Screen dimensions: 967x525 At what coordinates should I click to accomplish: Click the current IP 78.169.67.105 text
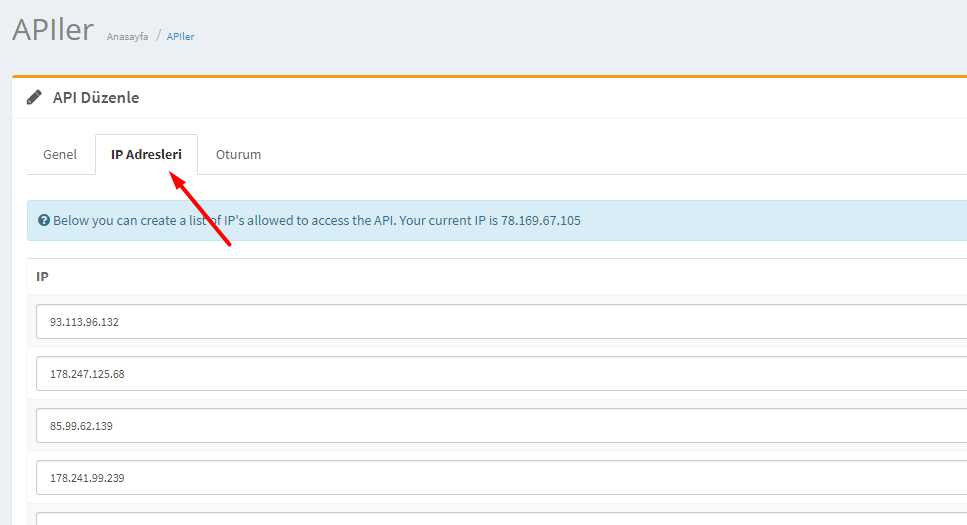(x=540, y=220)
